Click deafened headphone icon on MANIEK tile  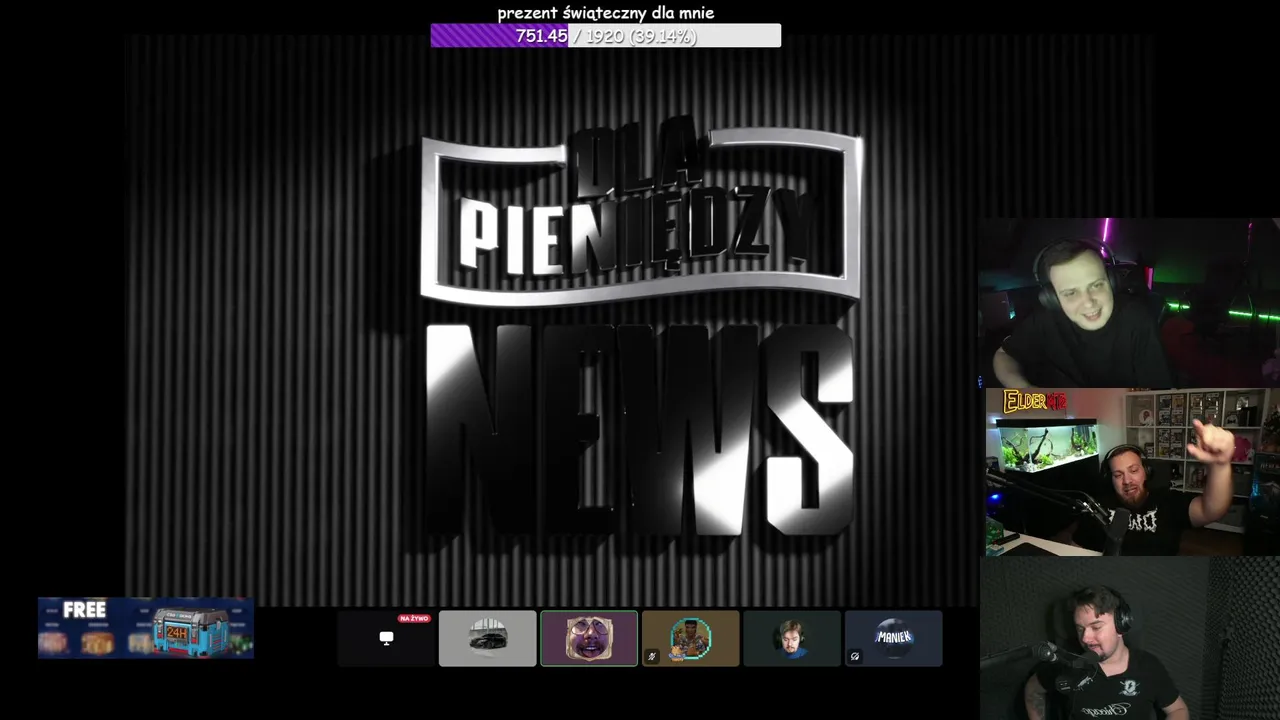855,657
